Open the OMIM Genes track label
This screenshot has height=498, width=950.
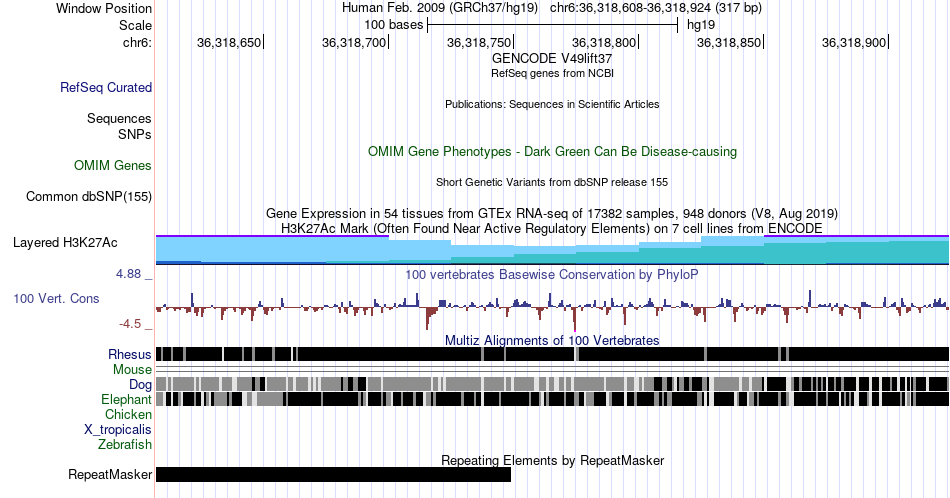pos(113,165)
